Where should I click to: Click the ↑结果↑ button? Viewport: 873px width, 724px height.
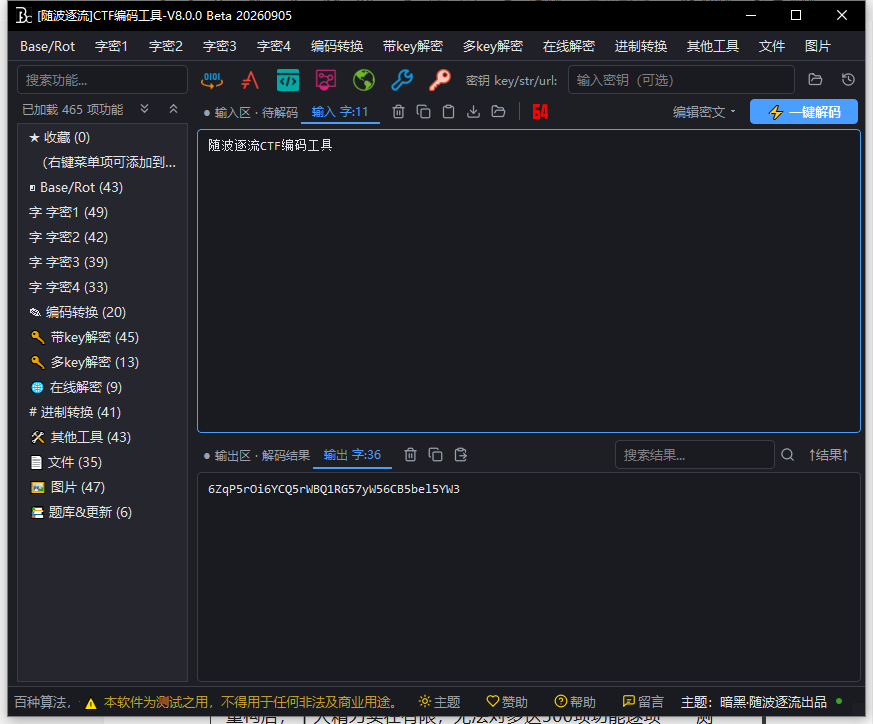[x=828, y=455]
